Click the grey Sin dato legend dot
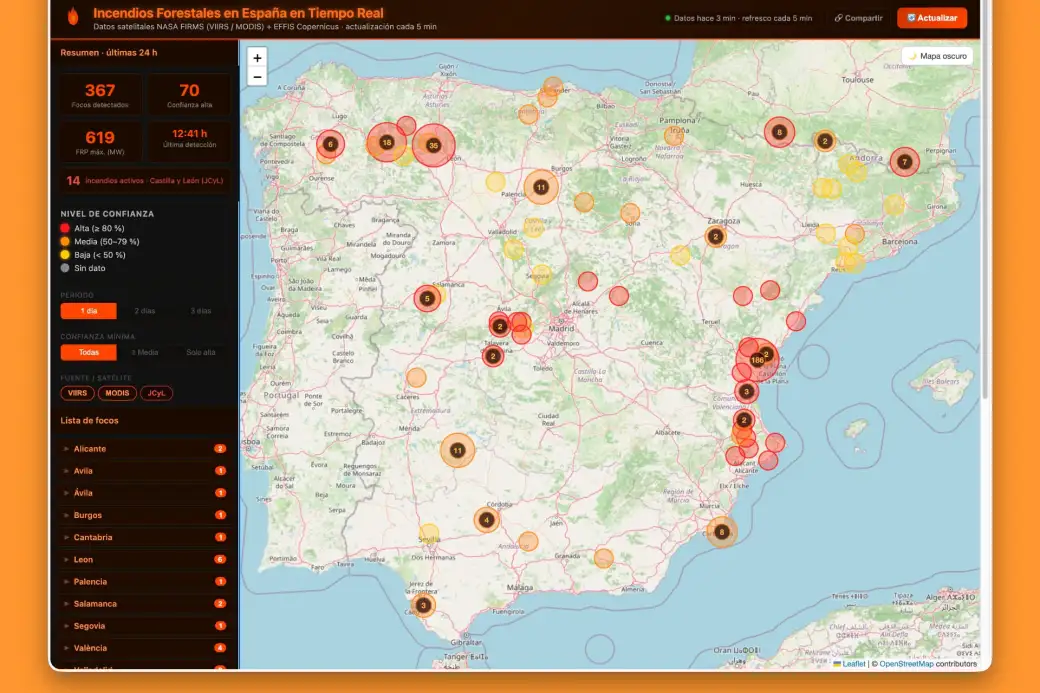This screenshot has height=693, width=1040. 65,268
